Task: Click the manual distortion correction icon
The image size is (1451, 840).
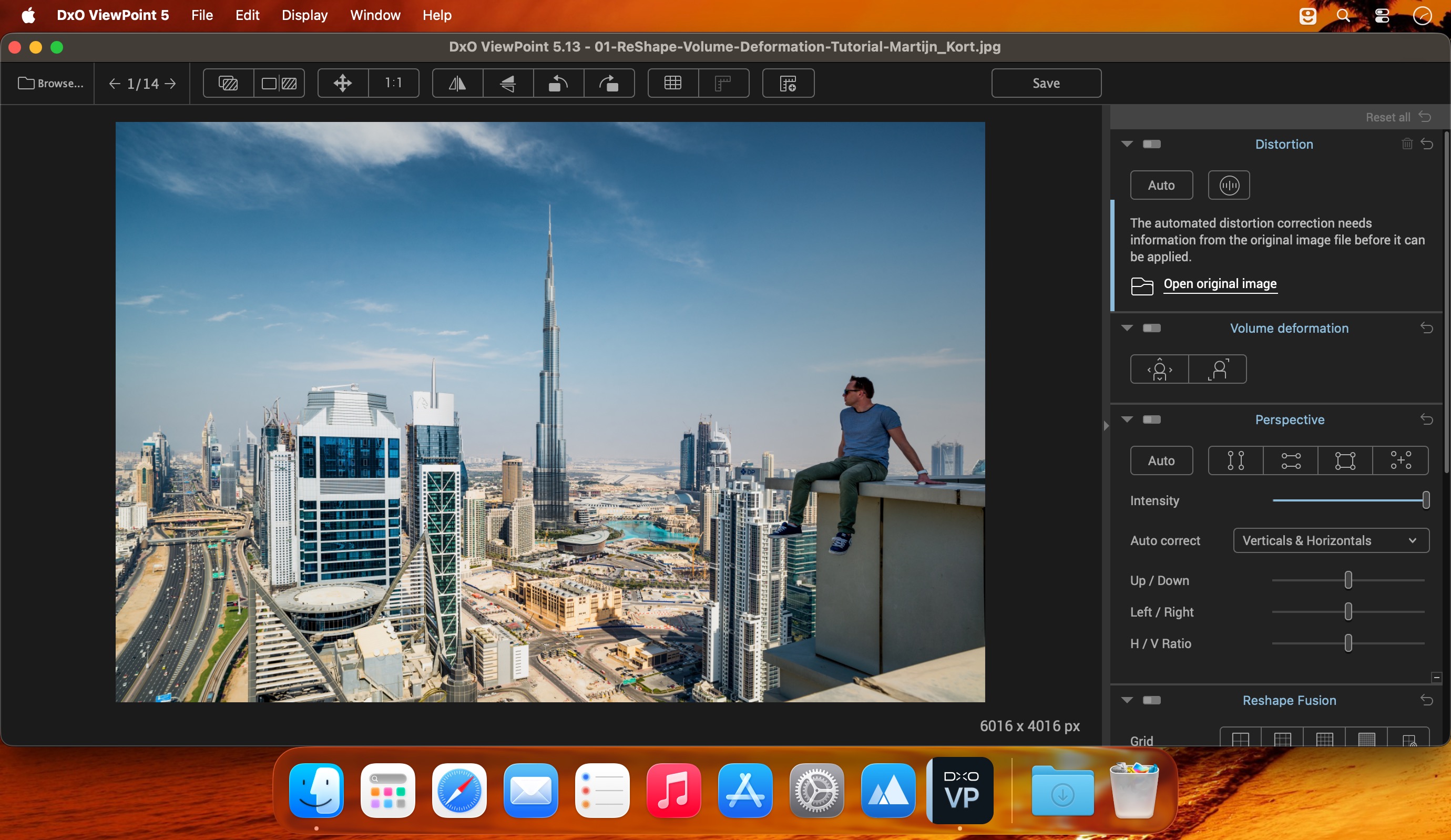Action: [x=1229, y=186]
